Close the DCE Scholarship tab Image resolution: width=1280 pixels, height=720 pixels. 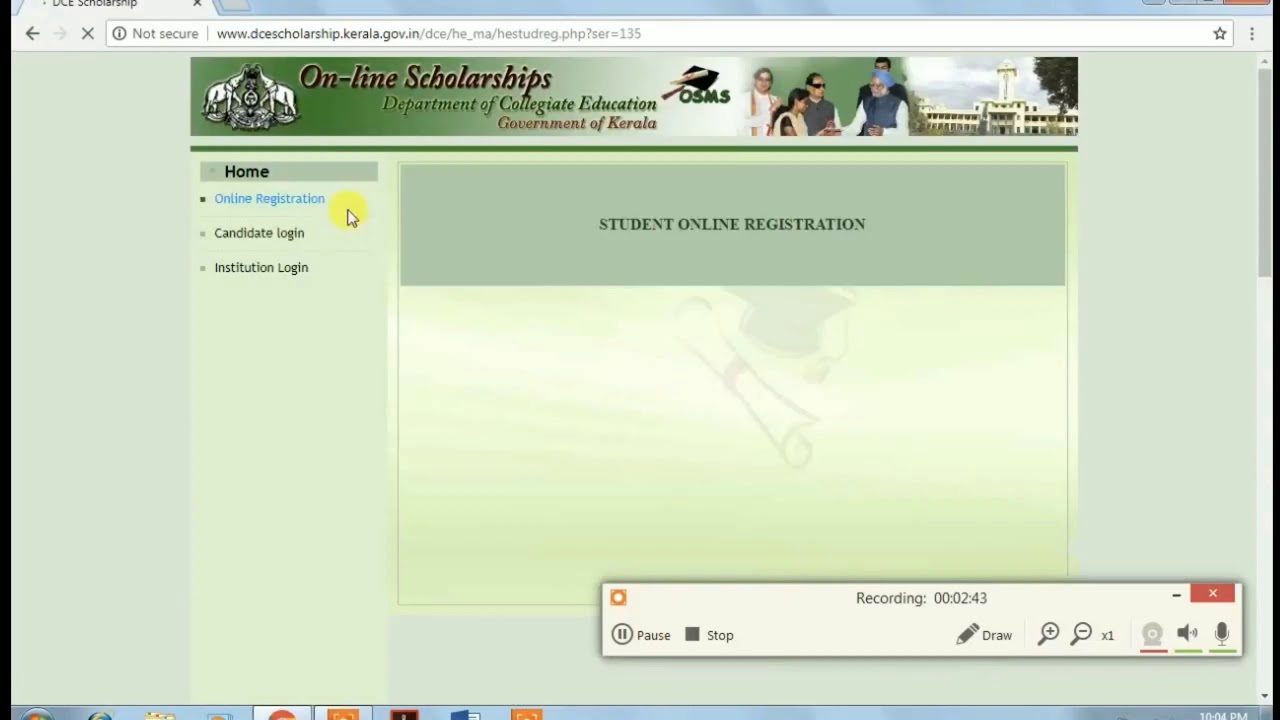(x=197, y=4)
